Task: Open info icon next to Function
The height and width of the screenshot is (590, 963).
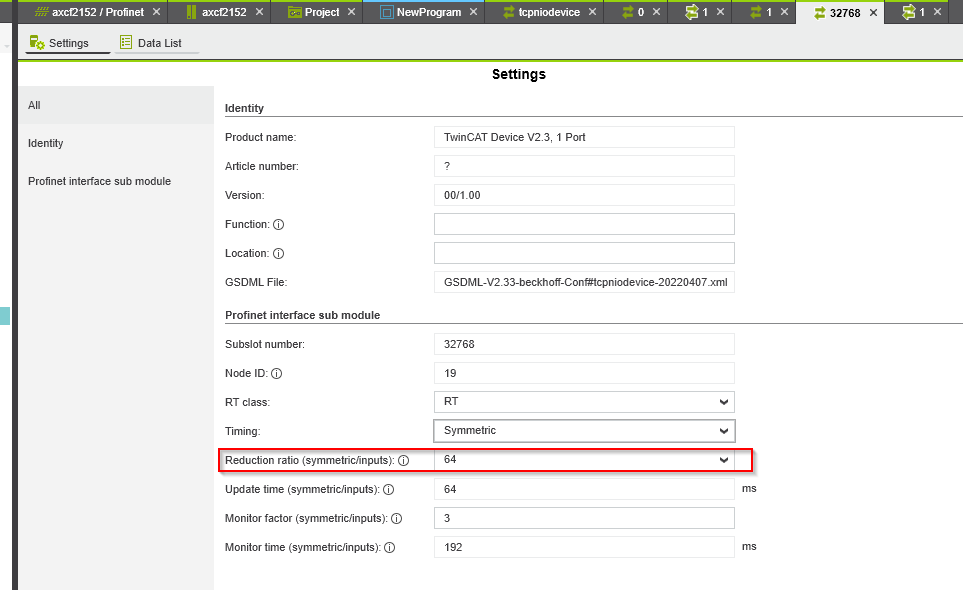Action: click(x=278, y=225)
